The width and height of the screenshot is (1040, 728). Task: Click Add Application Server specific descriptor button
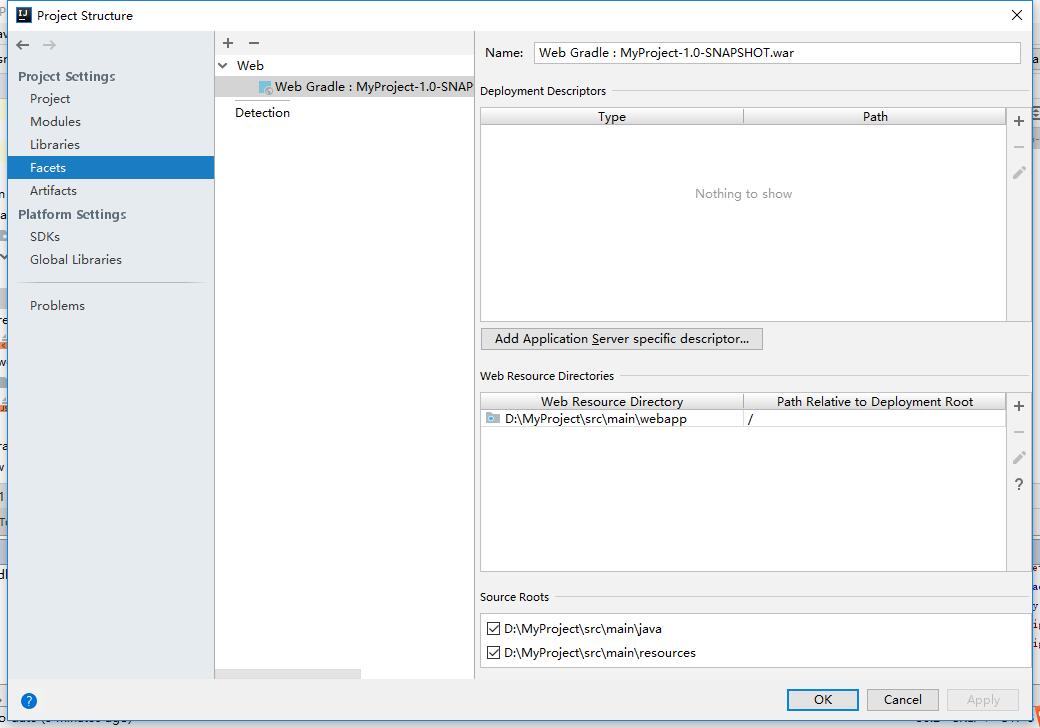621,339
